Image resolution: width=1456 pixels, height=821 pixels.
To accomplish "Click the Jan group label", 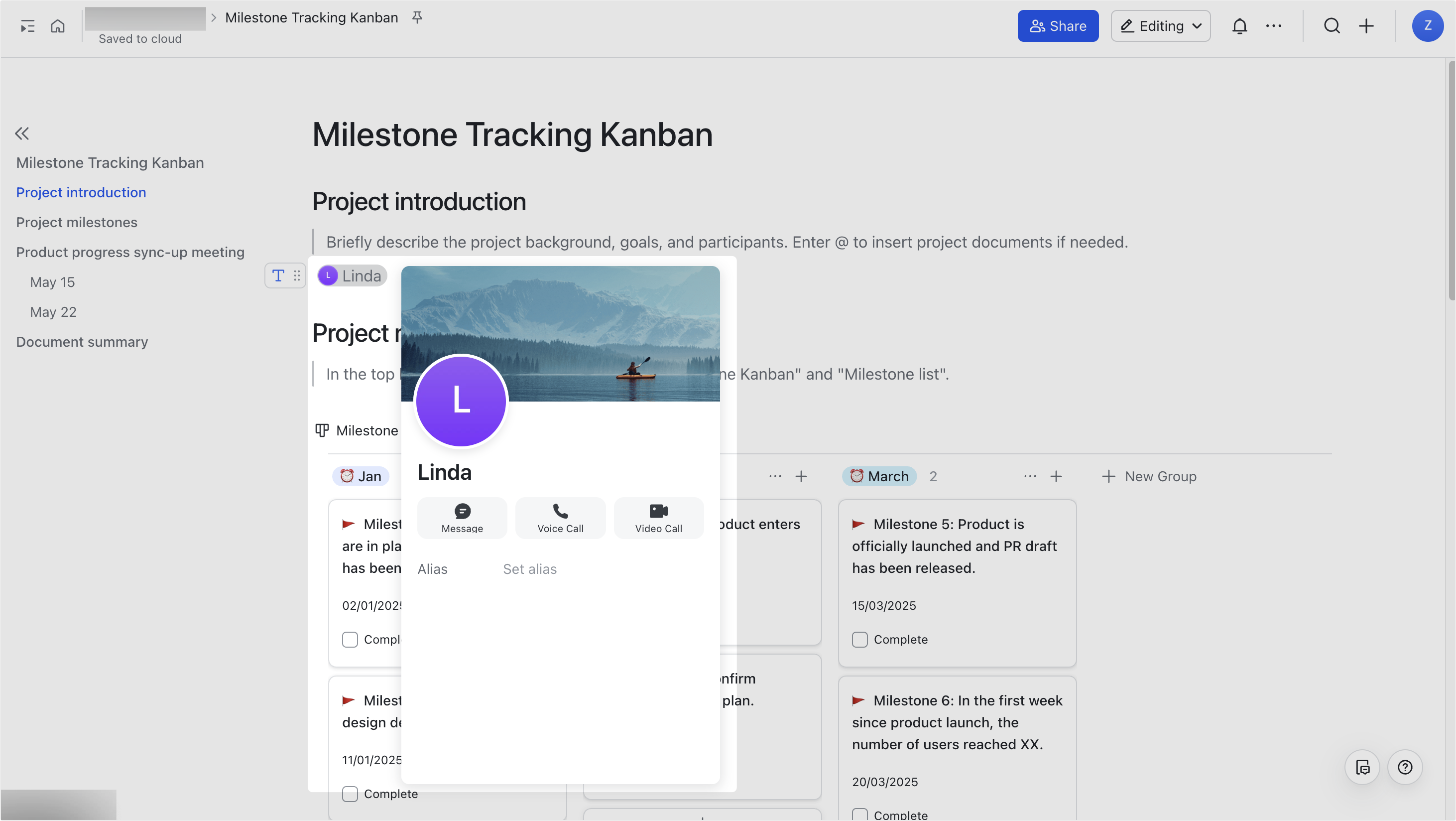I will tap(361, 477).
